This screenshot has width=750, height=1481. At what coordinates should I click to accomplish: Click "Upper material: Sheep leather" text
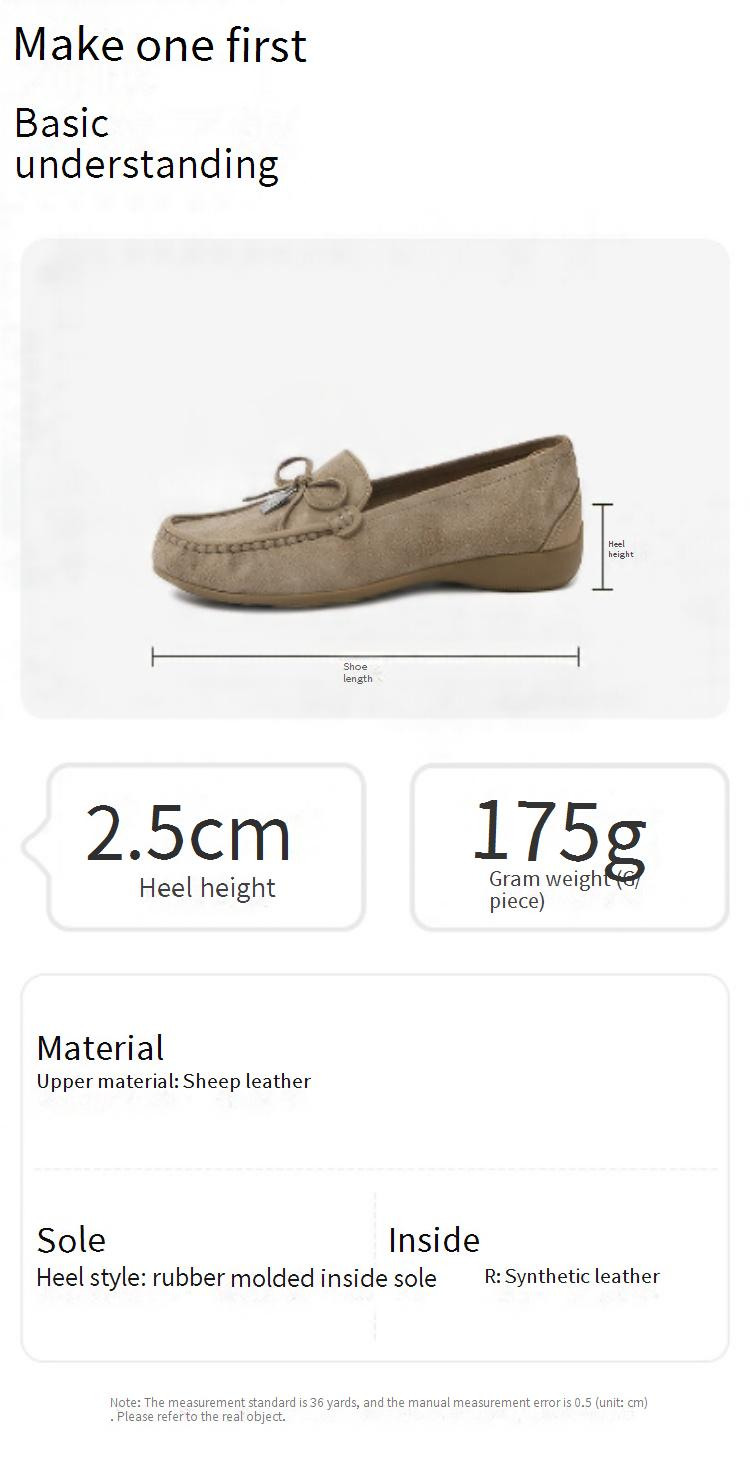(174, 1081)
